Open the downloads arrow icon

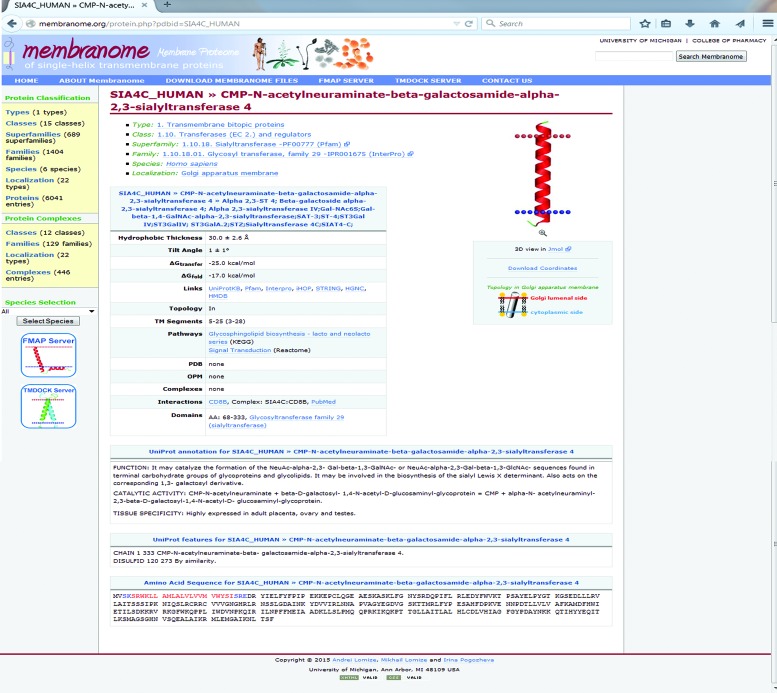click(x=690, y=23)
